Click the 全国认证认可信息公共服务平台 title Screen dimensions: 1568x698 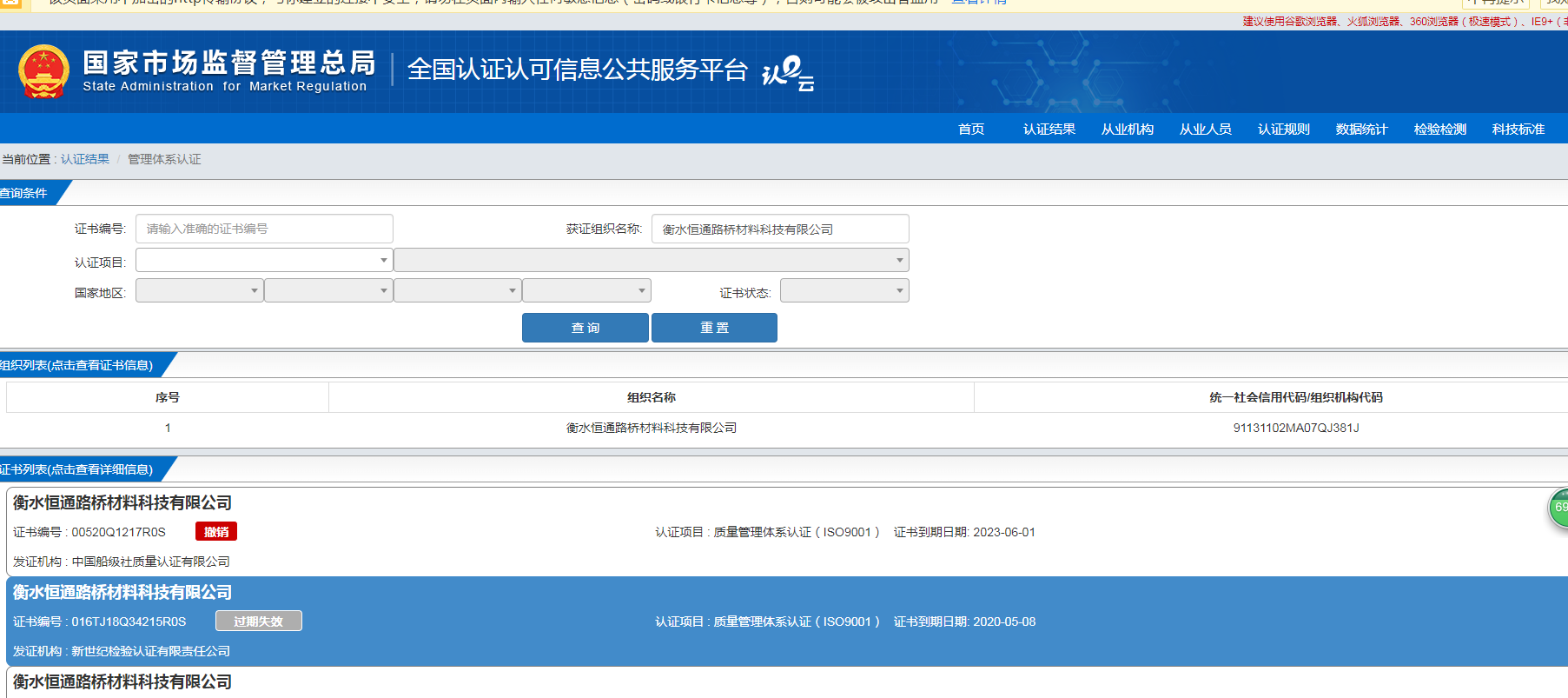coord(578,70)
